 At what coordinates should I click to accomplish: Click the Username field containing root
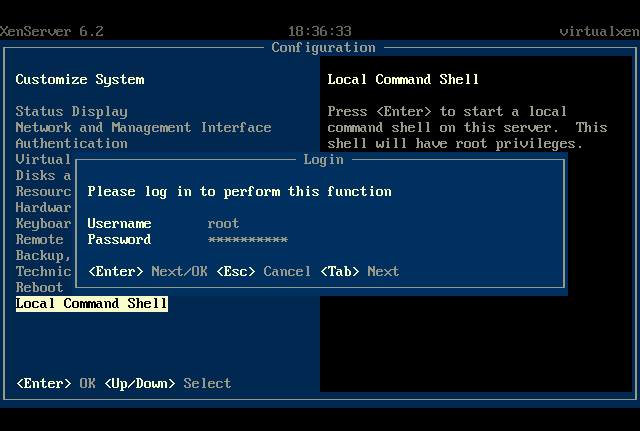[x=223, y=223]
